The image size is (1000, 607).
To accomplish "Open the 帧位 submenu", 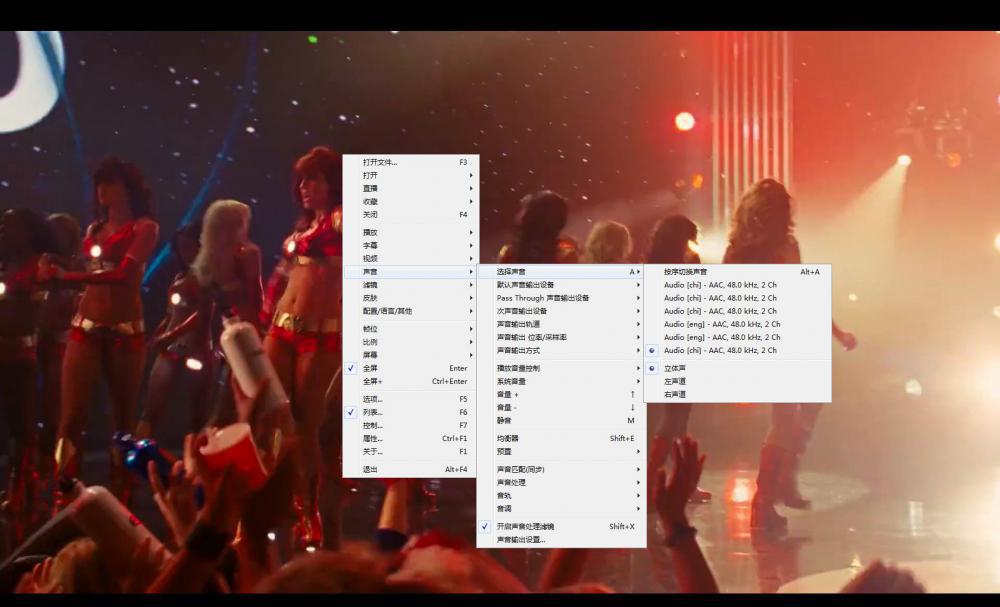I will 411,329.
